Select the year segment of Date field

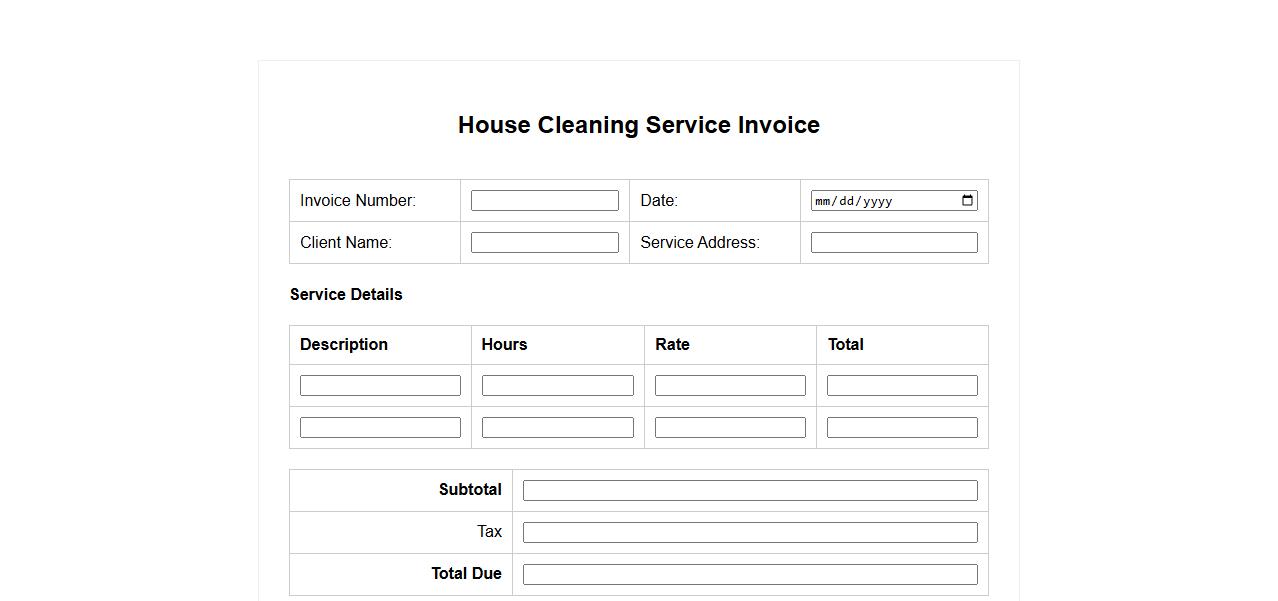[877, 201]
